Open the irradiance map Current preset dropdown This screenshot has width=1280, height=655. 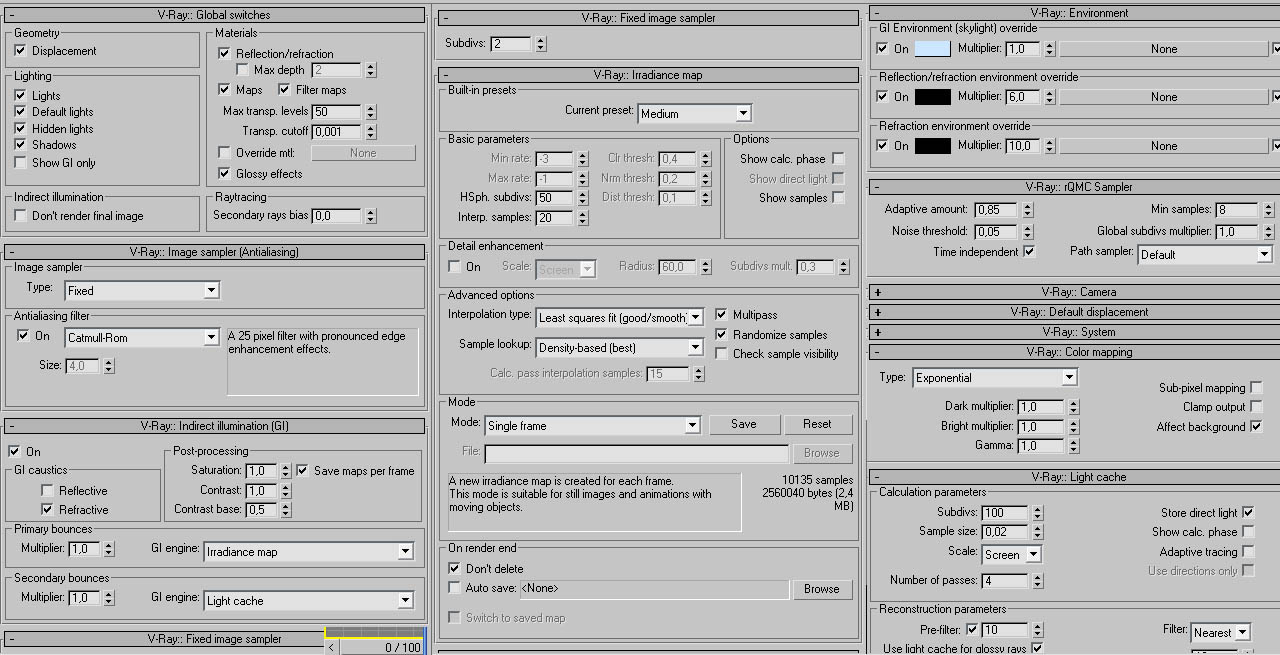click(694, 114)
